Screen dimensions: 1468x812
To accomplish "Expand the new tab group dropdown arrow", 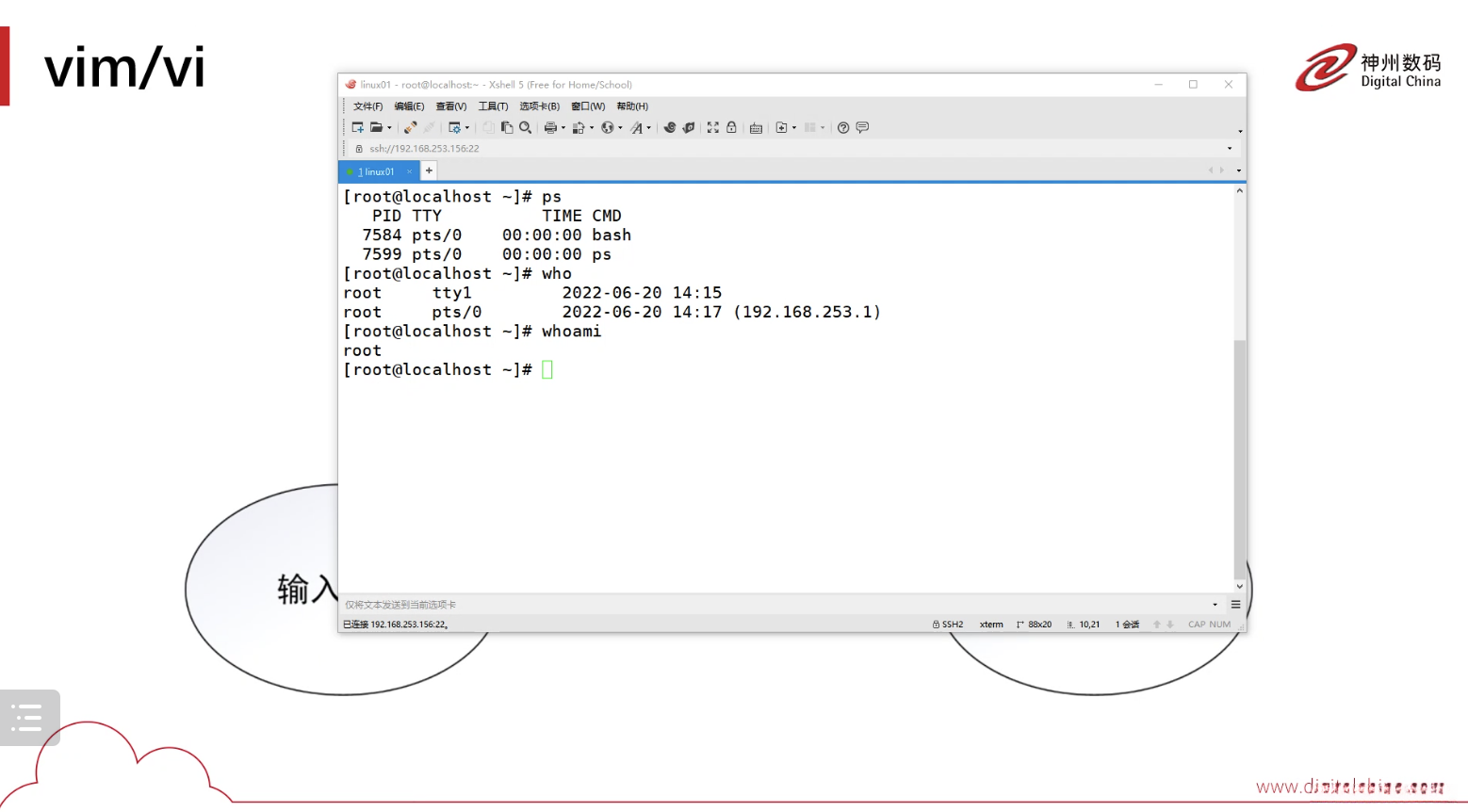I will (x=794, y=128).
